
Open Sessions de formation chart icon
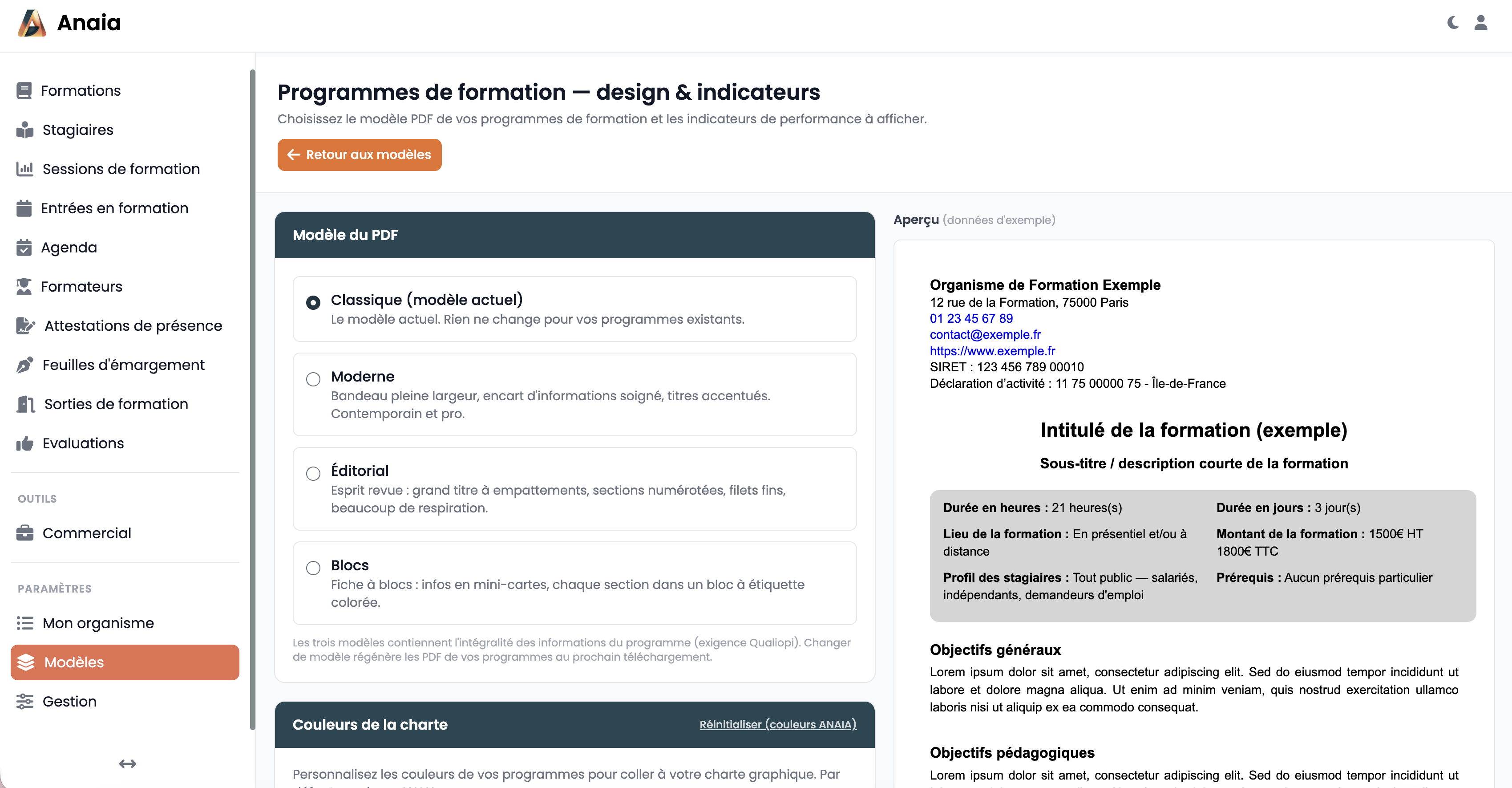click(x=24, y=169)
